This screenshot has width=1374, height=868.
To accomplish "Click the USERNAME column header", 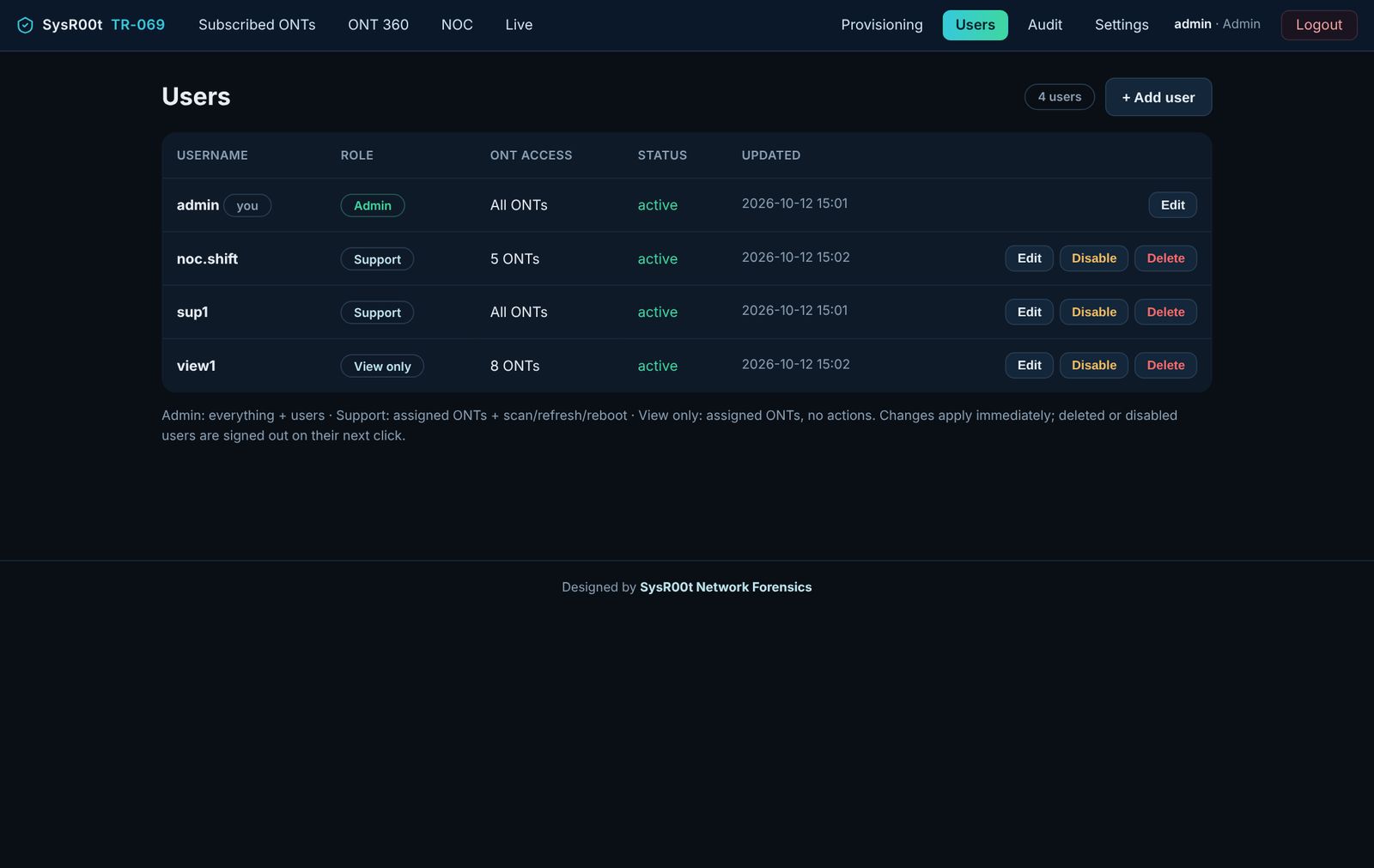I will click(212, 155).
